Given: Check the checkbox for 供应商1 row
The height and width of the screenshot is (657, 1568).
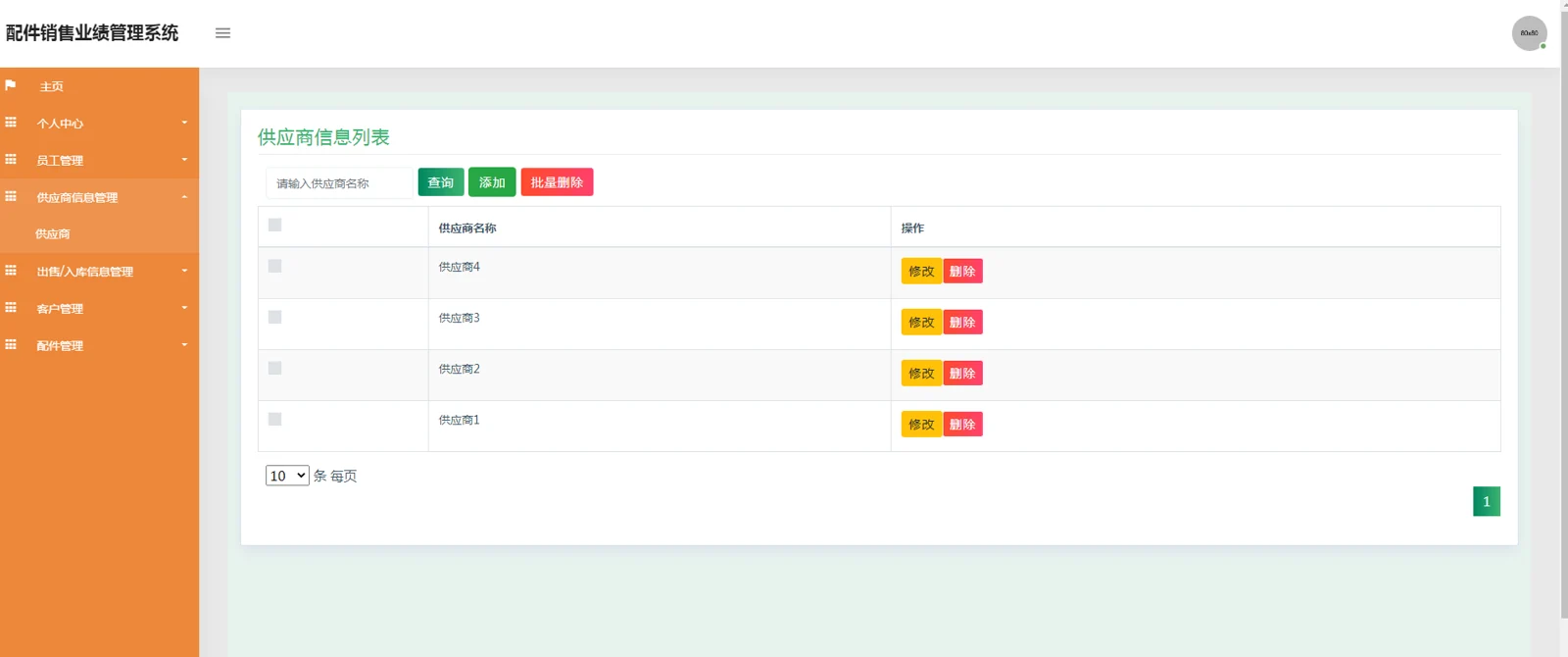Looking at the screenshot, I should pos(275,420).
